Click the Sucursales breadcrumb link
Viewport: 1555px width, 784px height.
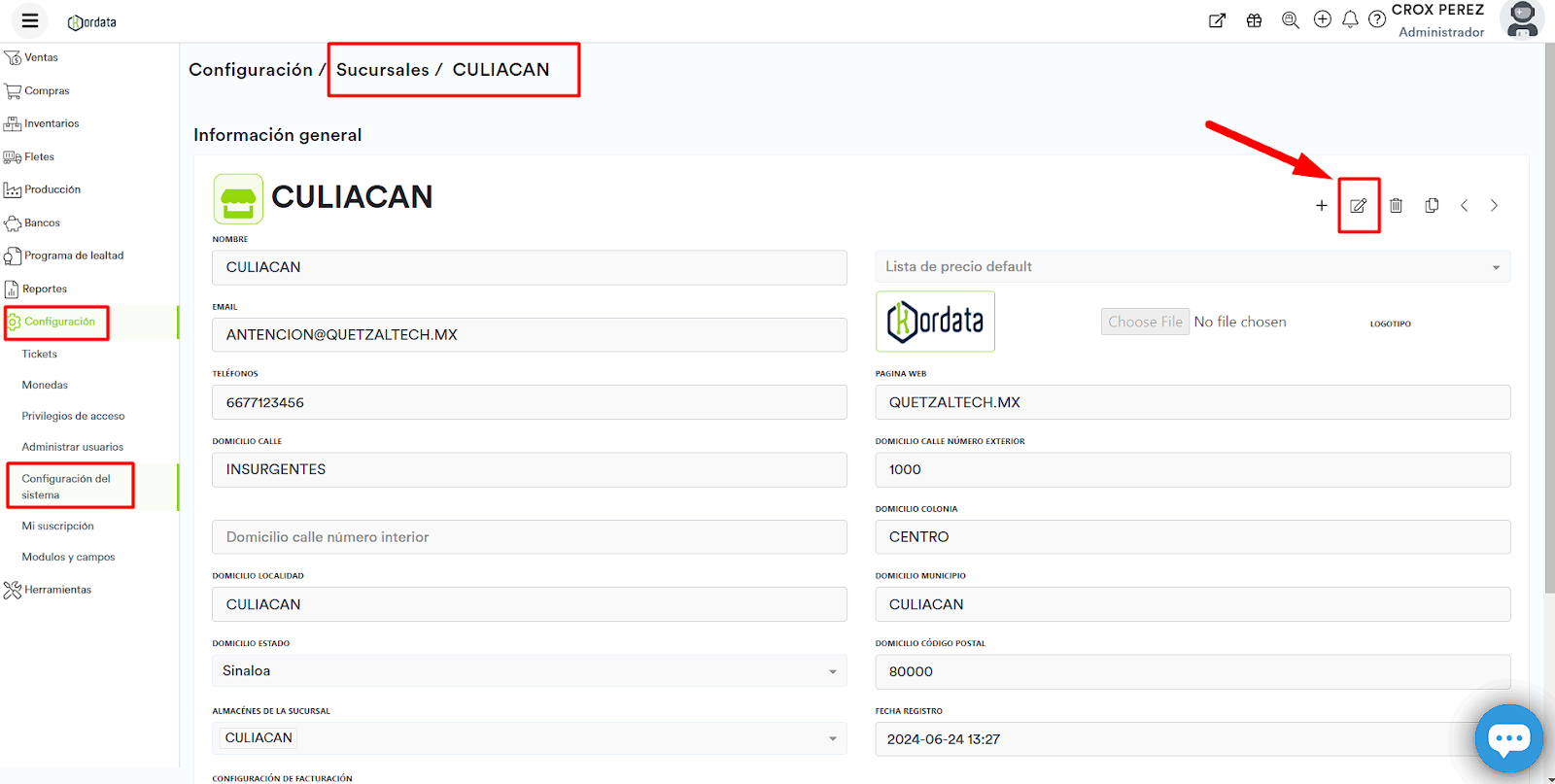click(382, 70)
